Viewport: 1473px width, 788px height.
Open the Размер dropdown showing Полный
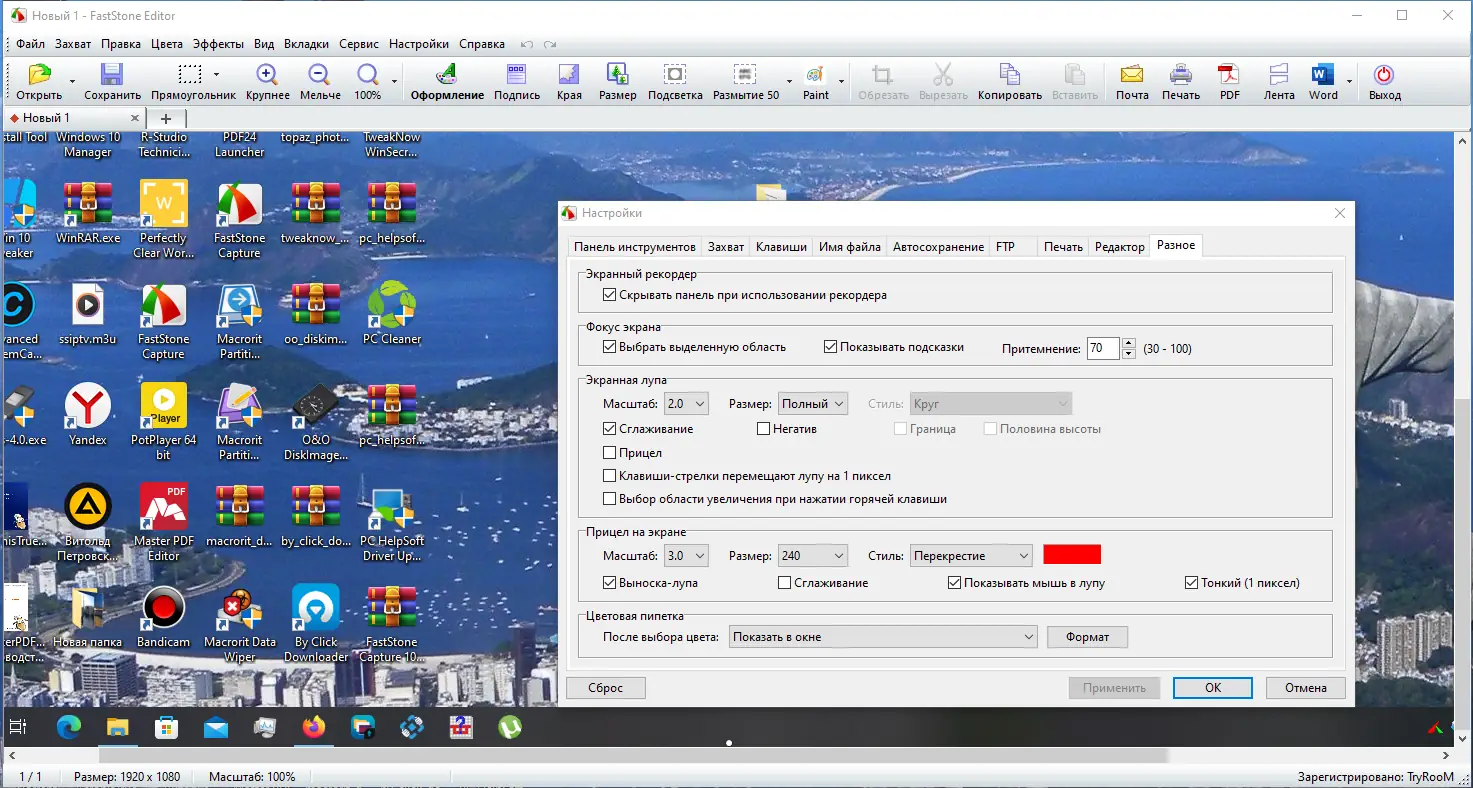point(813,404)
